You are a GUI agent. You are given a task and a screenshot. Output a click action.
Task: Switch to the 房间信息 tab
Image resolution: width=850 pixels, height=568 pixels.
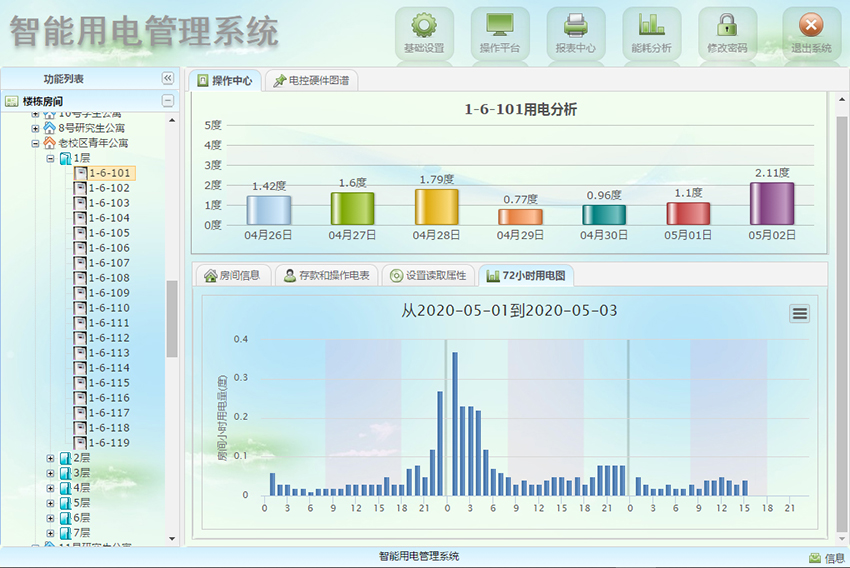(232, 275)
